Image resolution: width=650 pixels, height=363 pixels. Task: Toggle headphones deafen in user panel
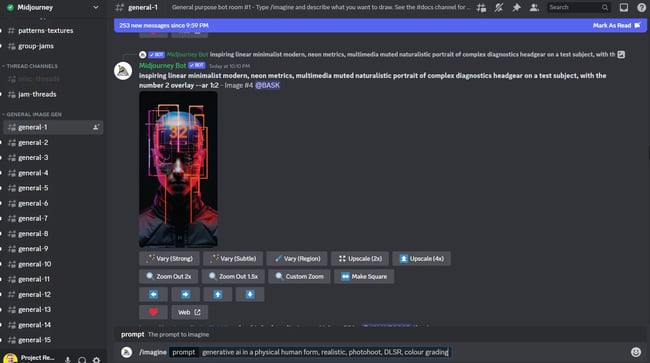[82, 359]
